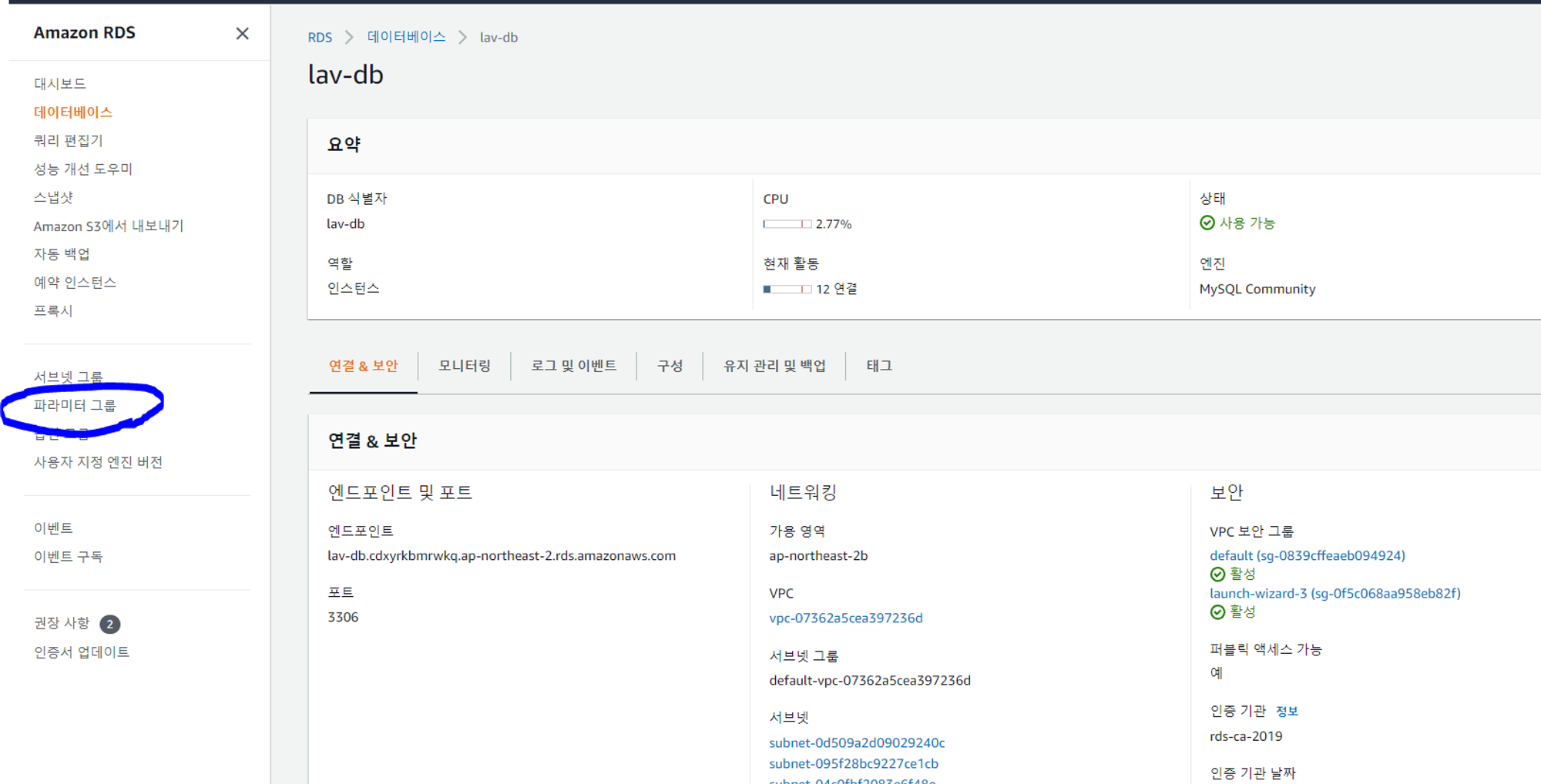
Task: Open VPC link vpc-07362a5cea397236d
Action: click(846, 618)
